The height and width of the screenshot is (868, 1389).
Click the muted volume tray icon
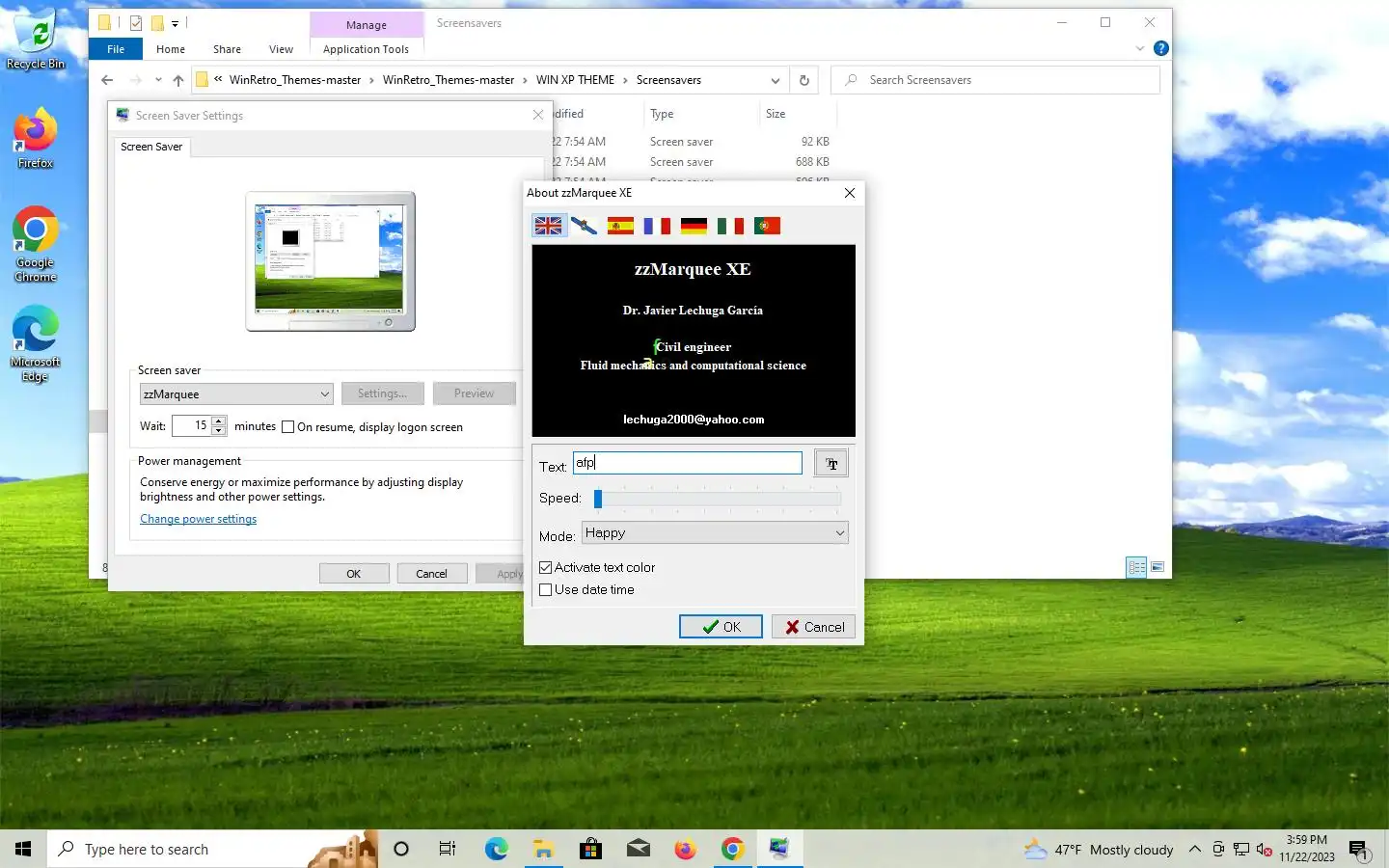coord(1265,850)
